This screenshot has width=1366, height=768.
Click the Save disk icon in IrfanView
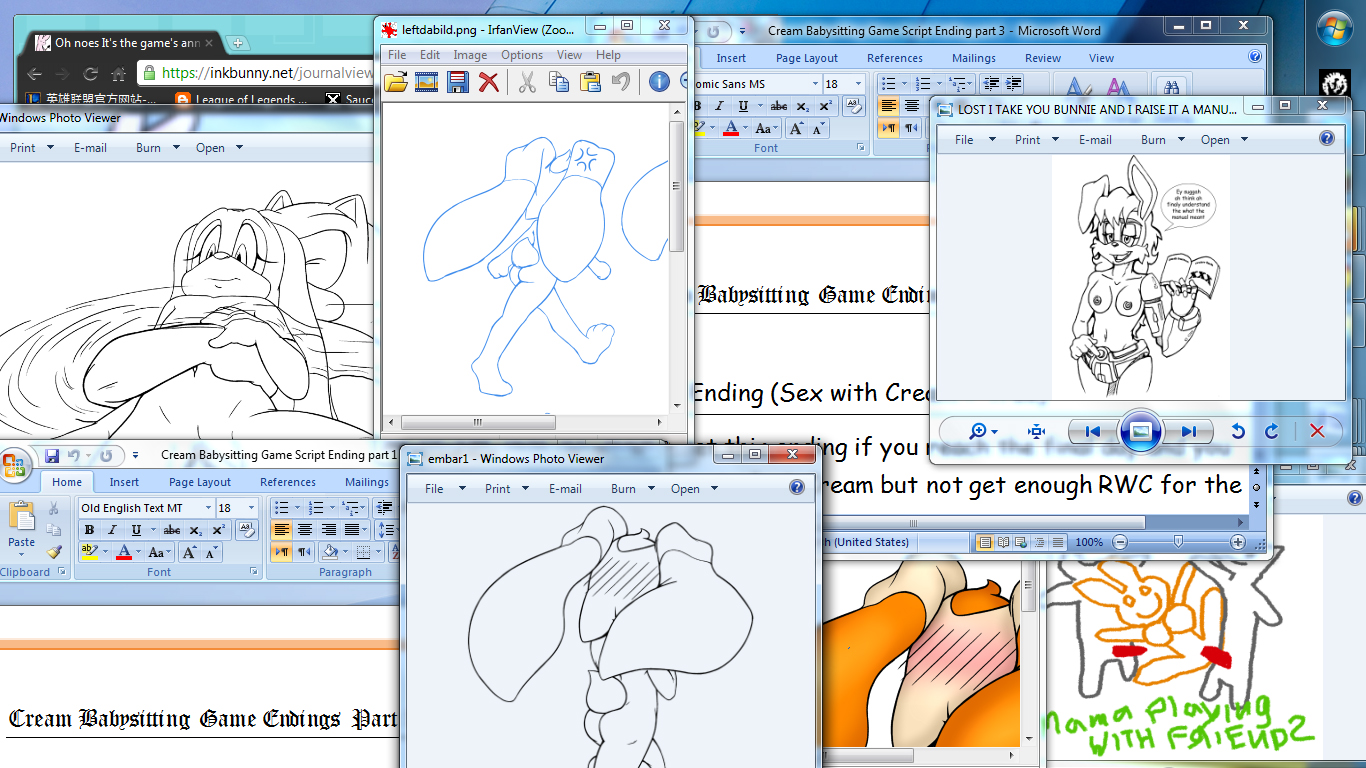(458, 82)
